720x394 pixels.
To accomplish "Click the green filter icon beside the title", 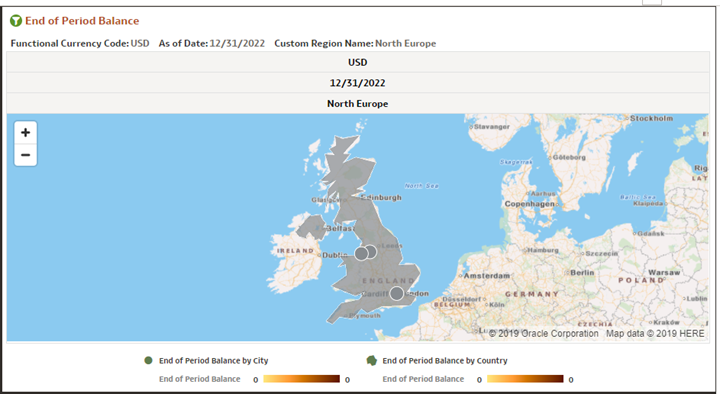I will point(16,21).
